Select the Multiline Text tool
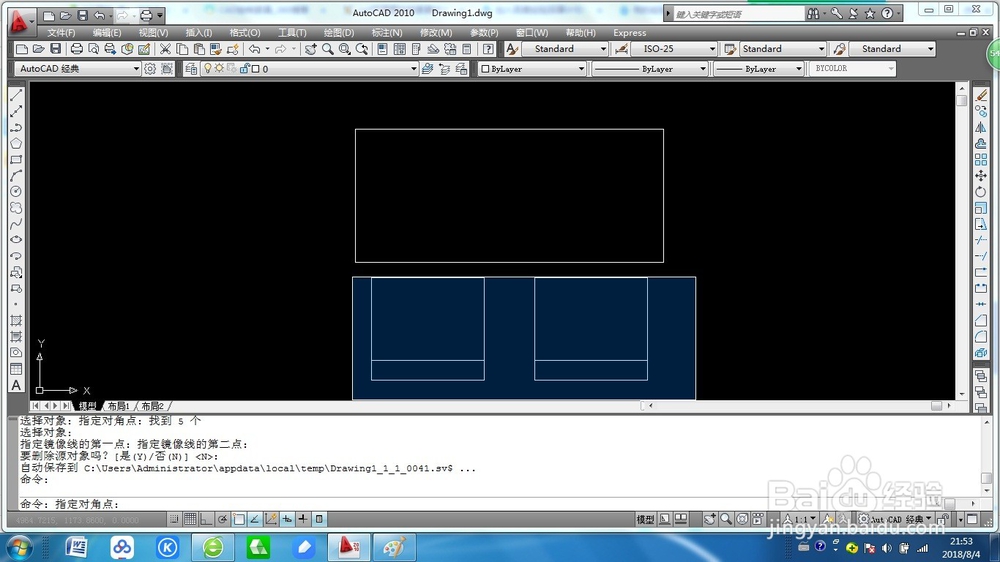Screen dimensions: 1000x562 point(16,385)
